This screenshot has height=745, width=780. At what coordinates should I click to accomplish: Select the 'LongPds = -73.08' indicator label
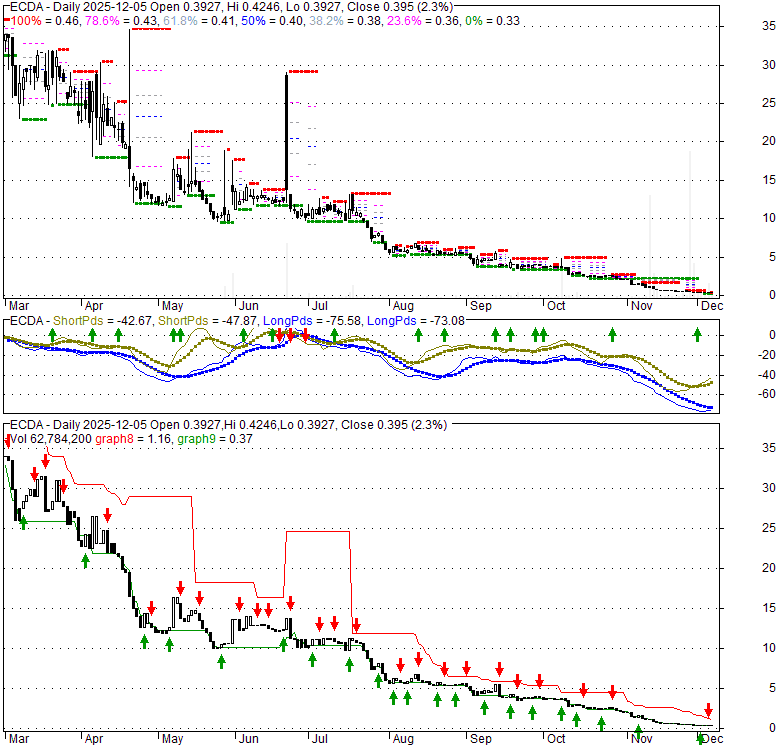click(415, 321)
